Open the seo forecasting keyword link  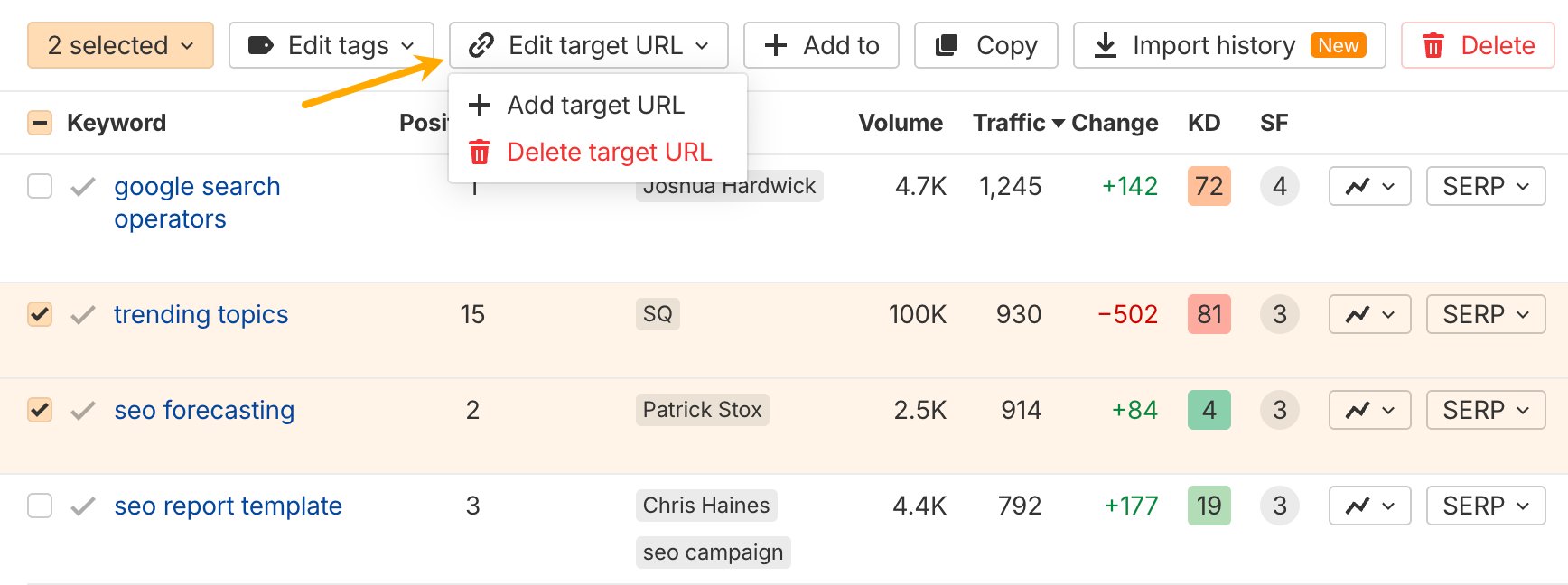click(x=204, y=410)
